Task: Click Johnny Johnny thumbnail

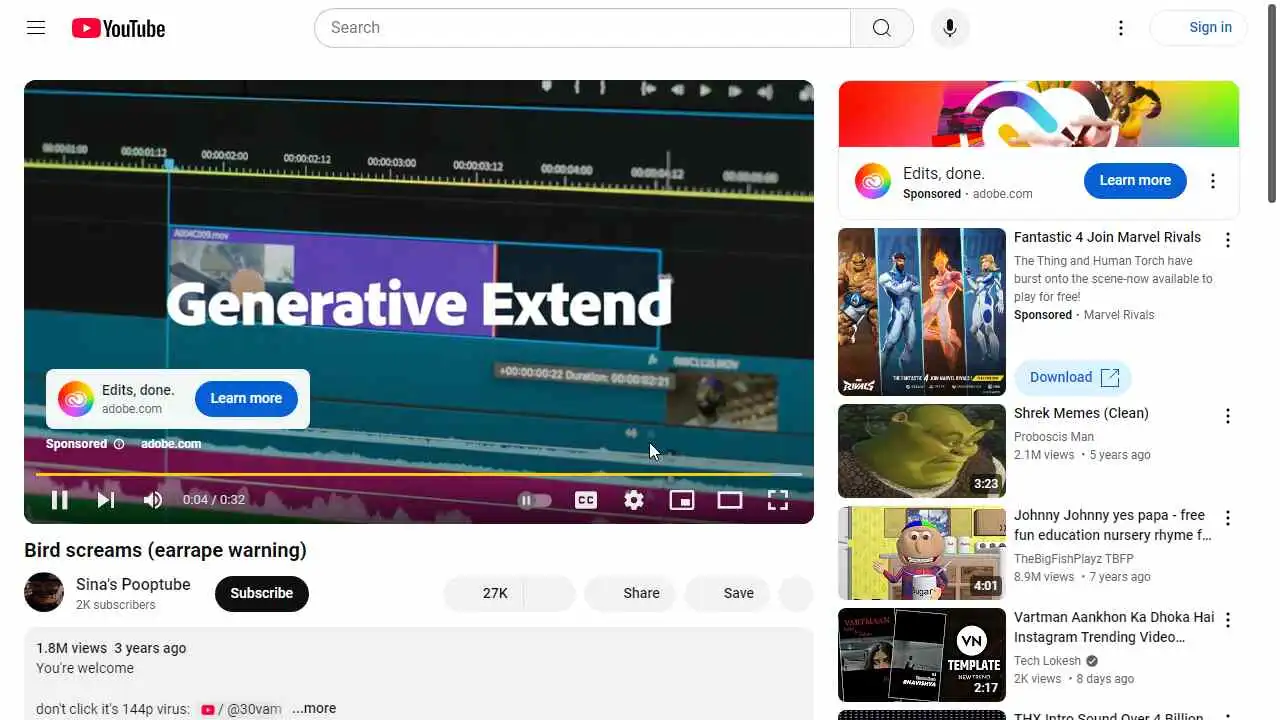Action: tap(922, 553)
